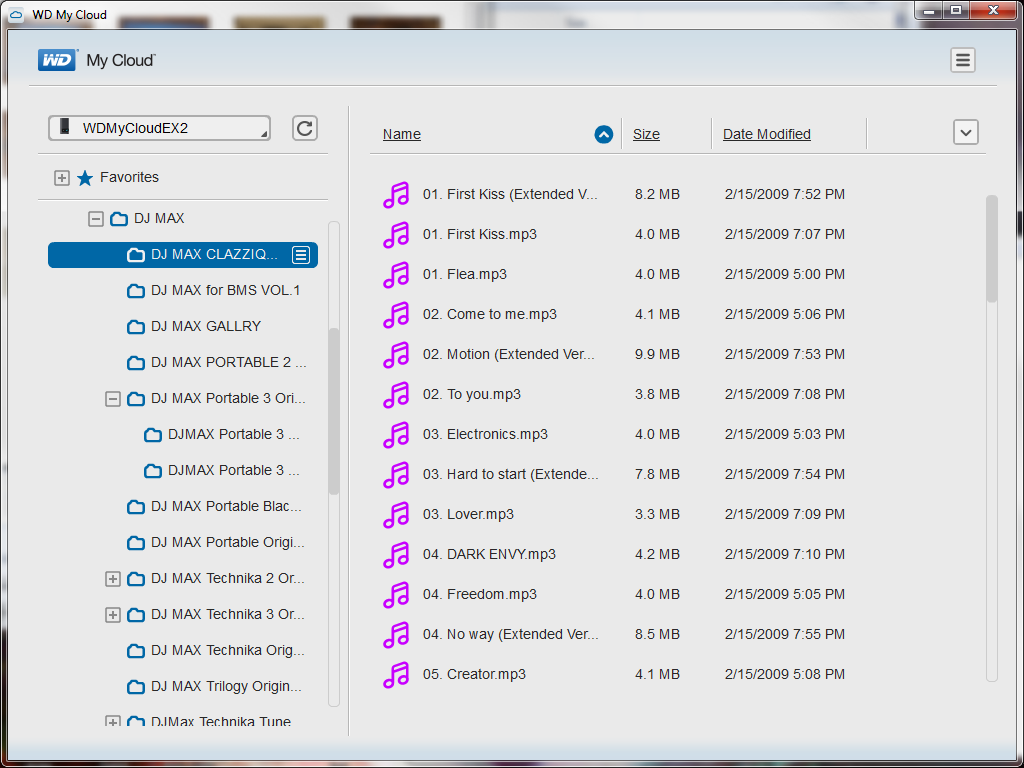
Task: Click music icon for 02. Come to me.mp3
Action: pos(396,314)
